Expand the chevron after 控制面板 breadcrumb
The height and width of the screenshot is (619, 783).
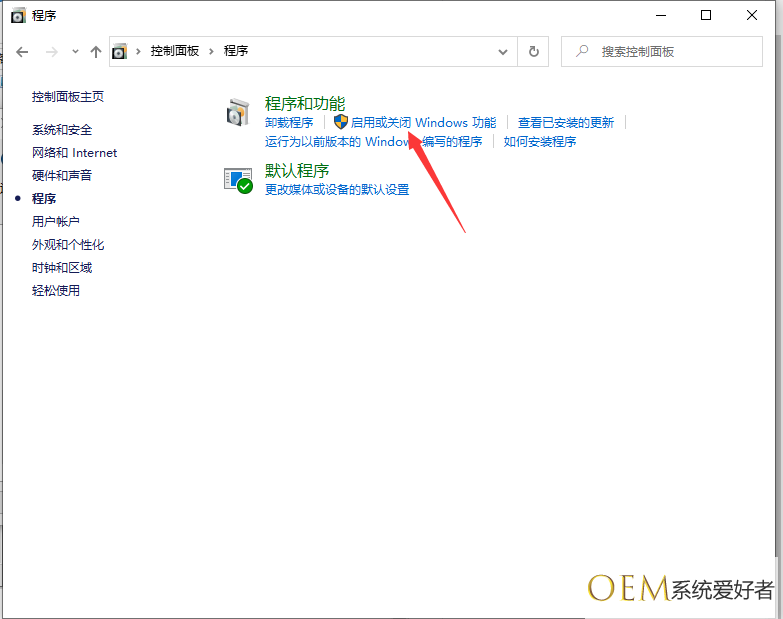click(212, 52)
